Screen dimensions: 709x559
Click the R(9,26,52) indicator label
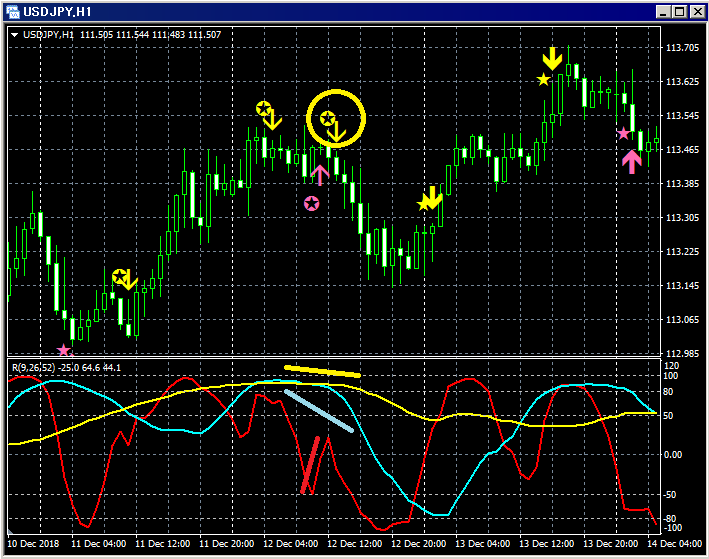(x=33, y=368)
